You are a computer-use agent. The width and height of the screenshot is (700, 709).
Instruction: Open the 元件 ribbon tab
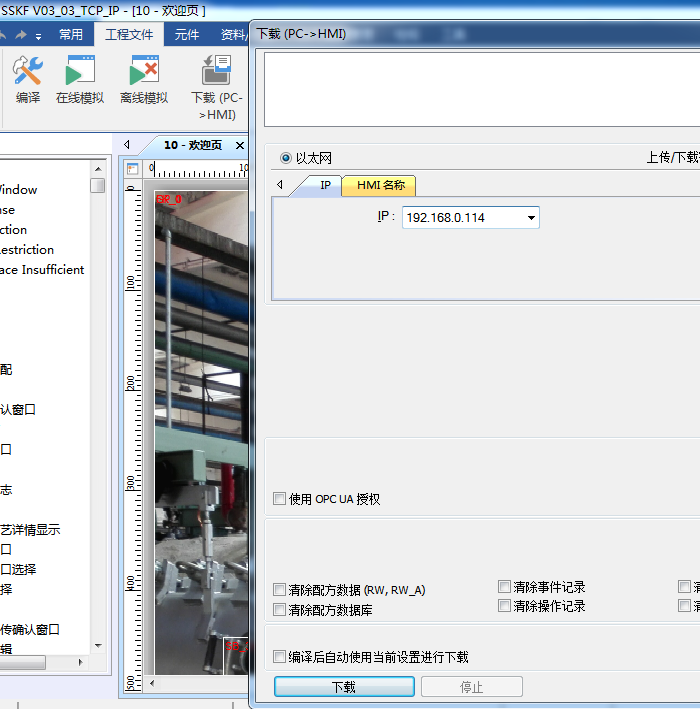click(x=187, y=34)
